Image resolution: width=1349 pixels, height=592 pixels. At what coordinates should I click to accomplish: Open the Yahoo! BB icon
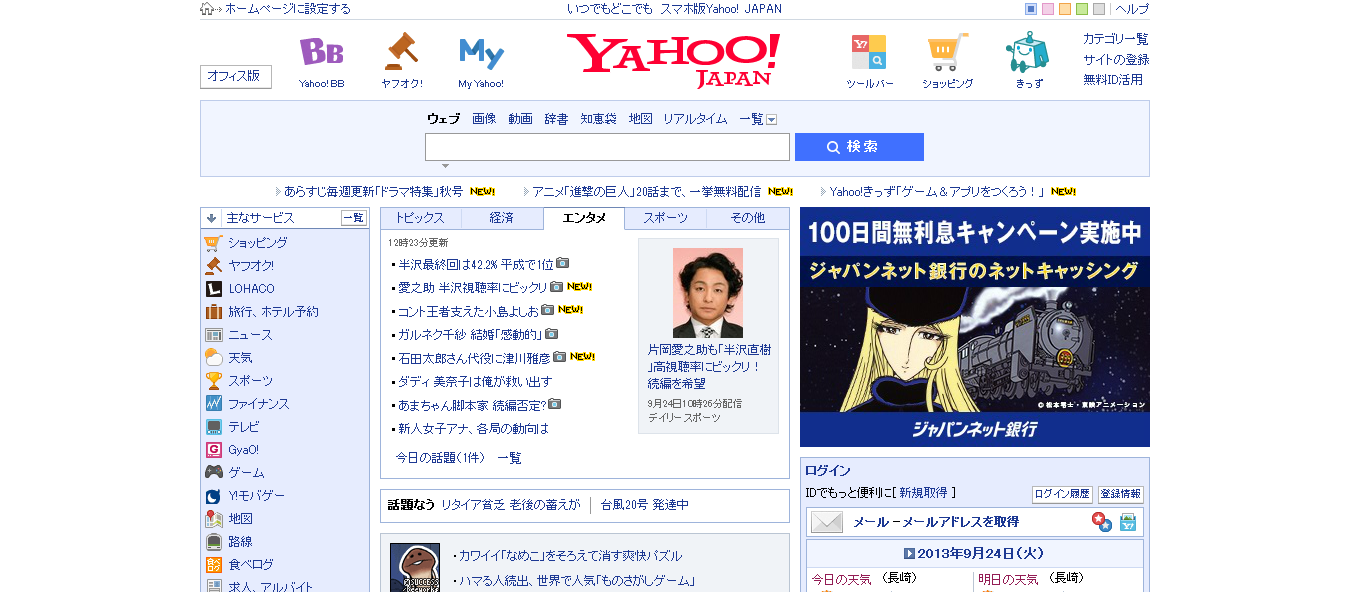coord(321,52)
